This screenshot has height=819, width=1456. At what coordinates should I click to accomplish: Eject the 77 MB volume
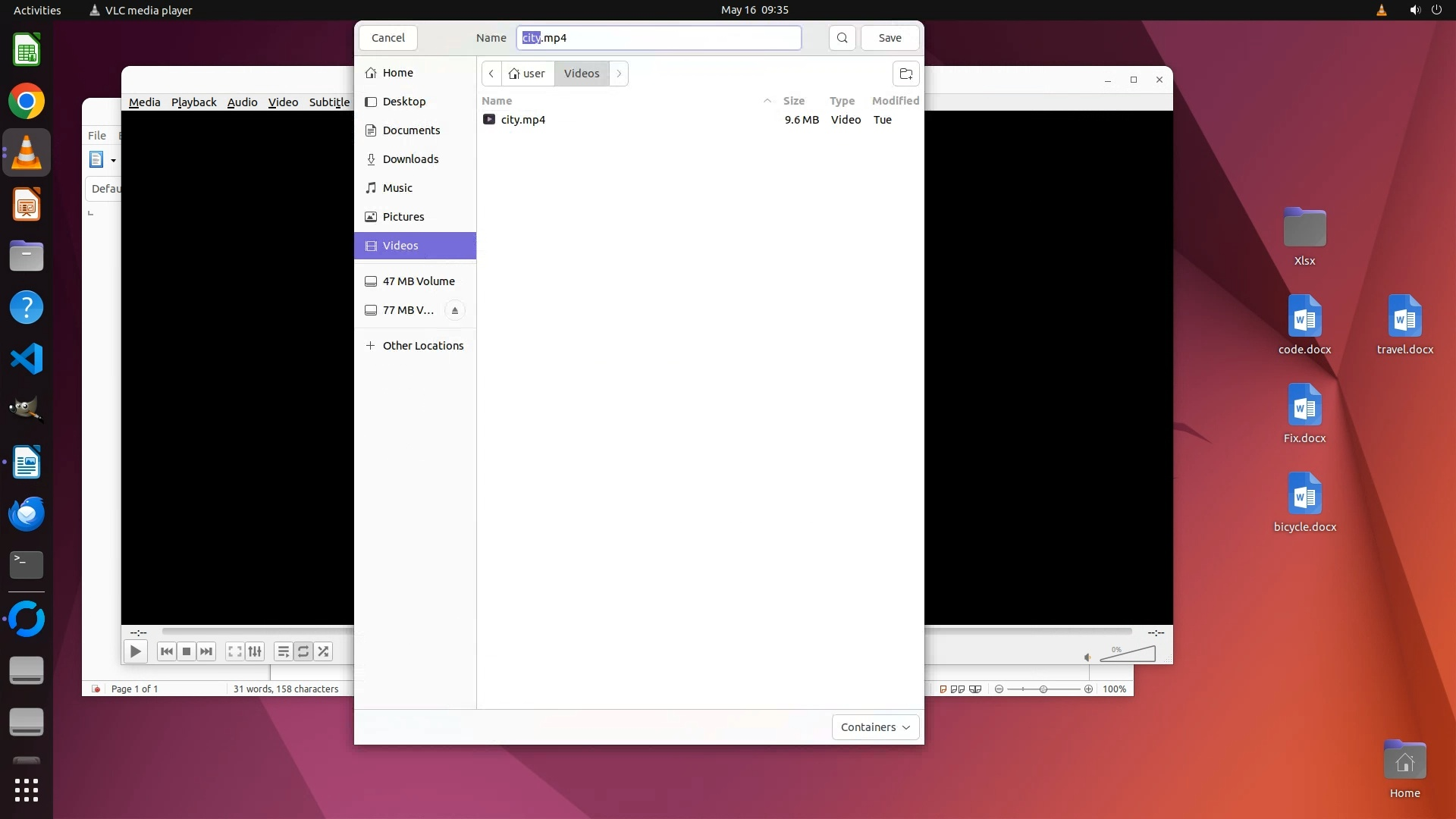pyautogui.click(x=454, y=310)
